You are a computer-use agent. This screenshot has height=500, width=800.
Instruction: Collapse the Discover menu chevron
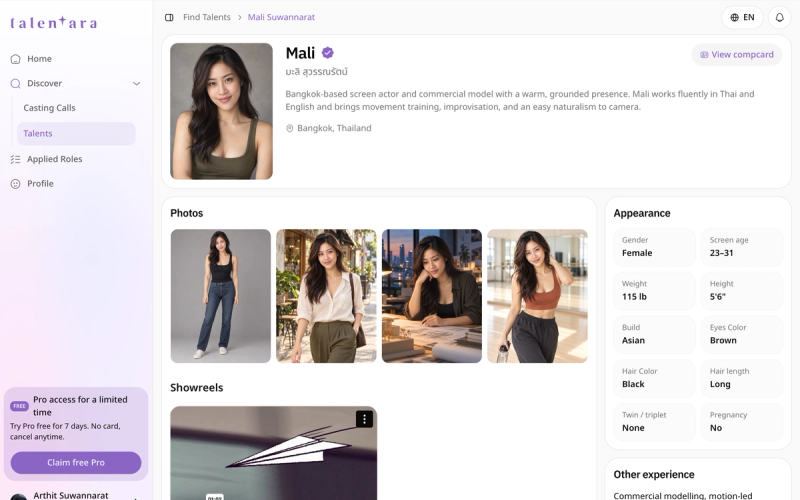(x=137, y=84)
